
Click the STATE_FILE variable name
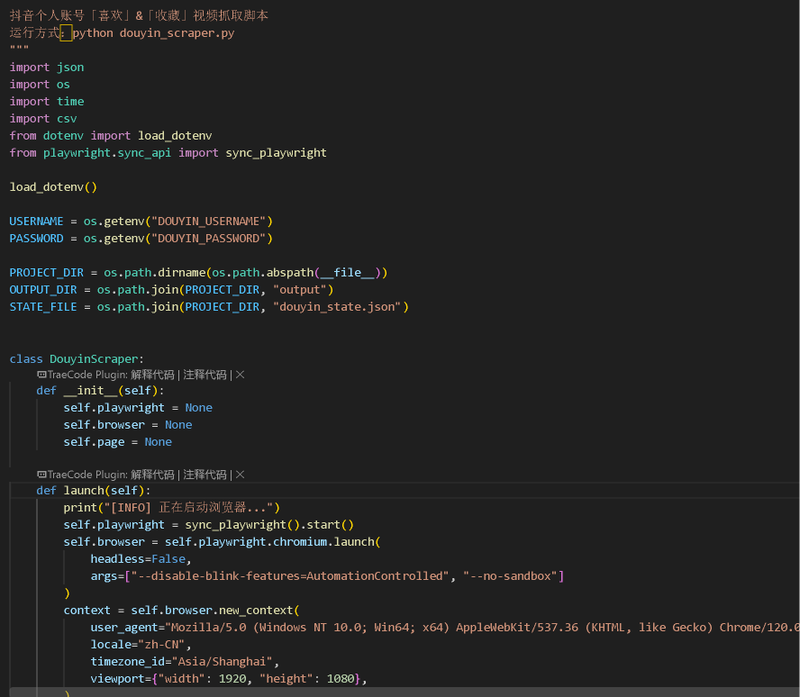(43, 307)
